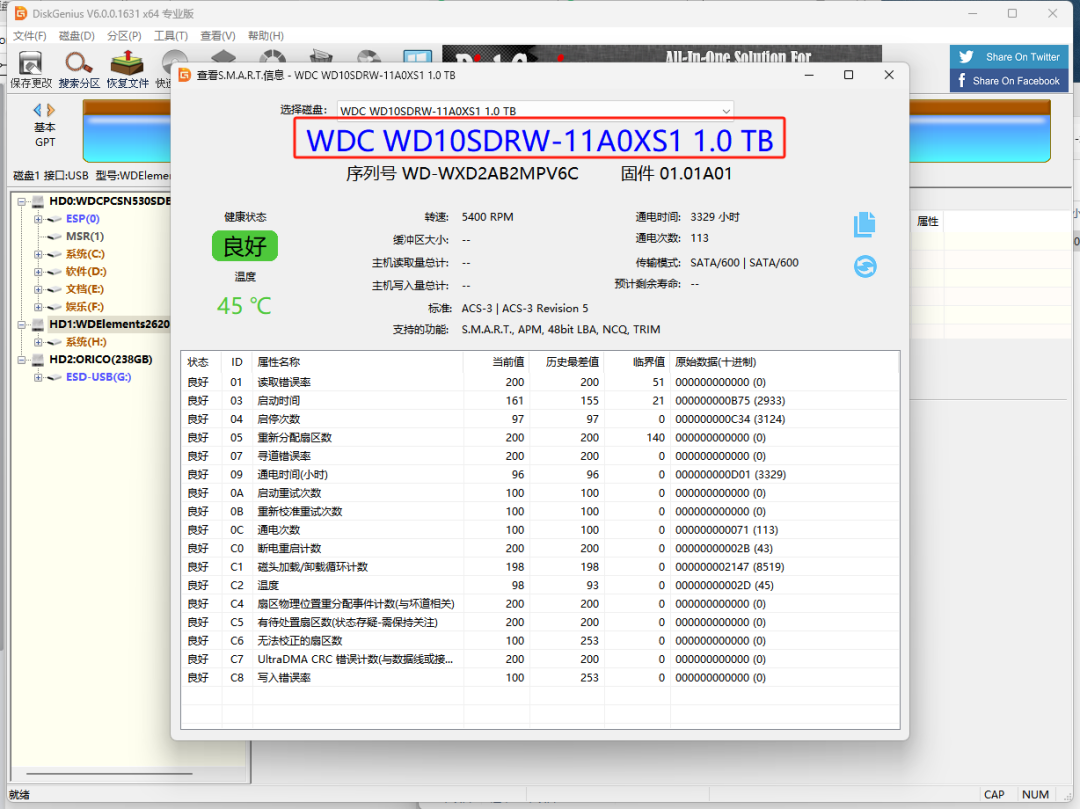The width and height of the screenshot is (1080, 809).
Task: Open the 工具(T) menu
Action: [x=171, y=36]
